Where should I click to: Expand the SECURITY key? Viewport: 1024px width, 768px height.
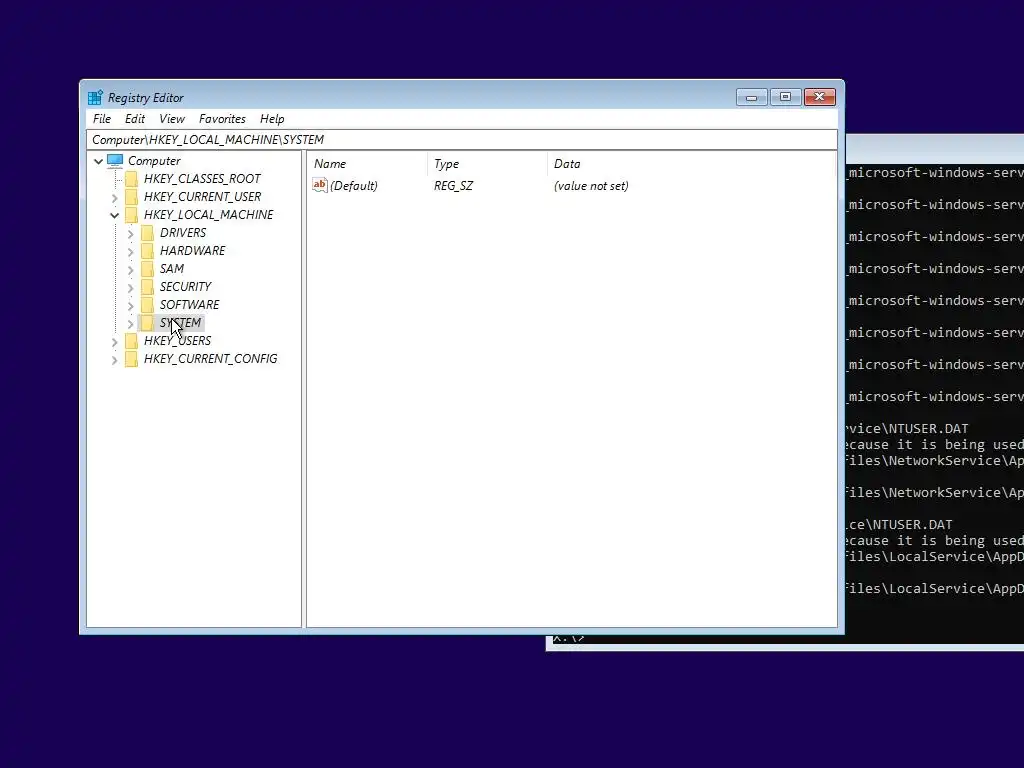[131, 287]
